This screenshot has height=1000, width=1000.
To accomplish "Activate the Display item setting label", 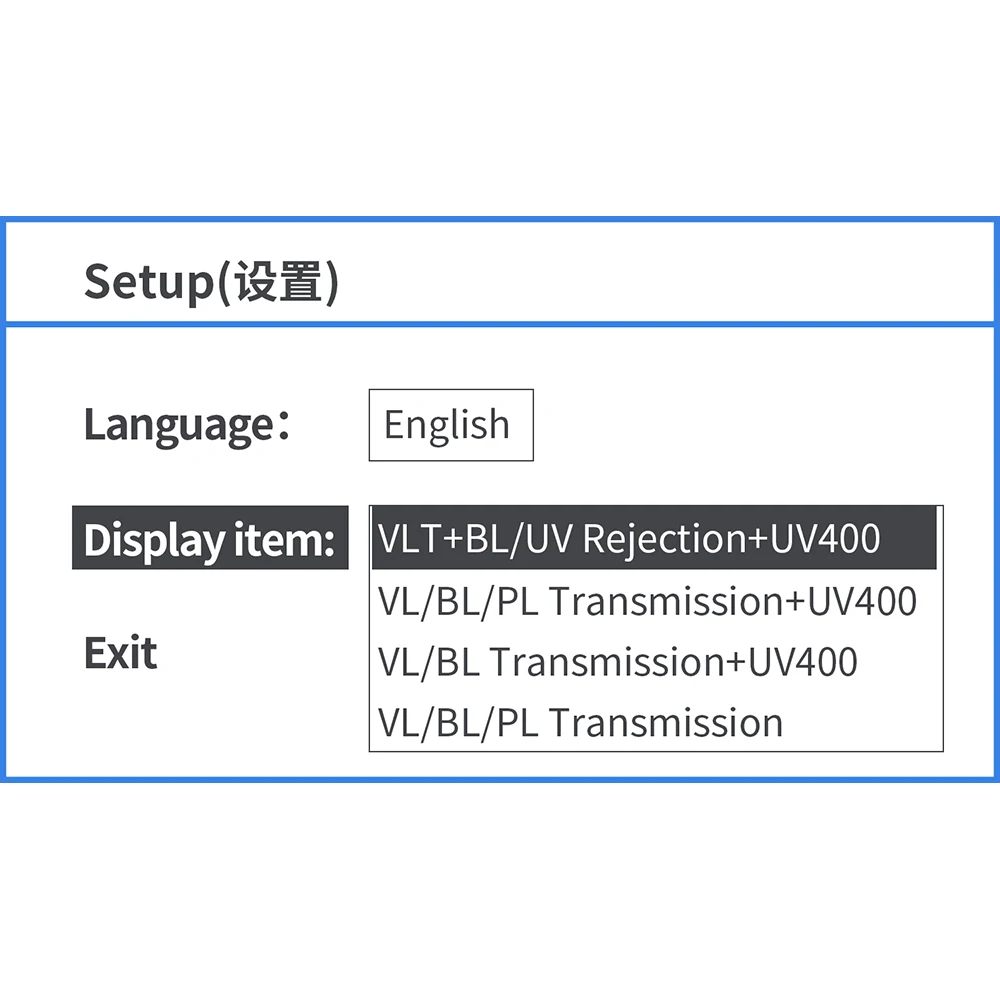I will [210, 540].
